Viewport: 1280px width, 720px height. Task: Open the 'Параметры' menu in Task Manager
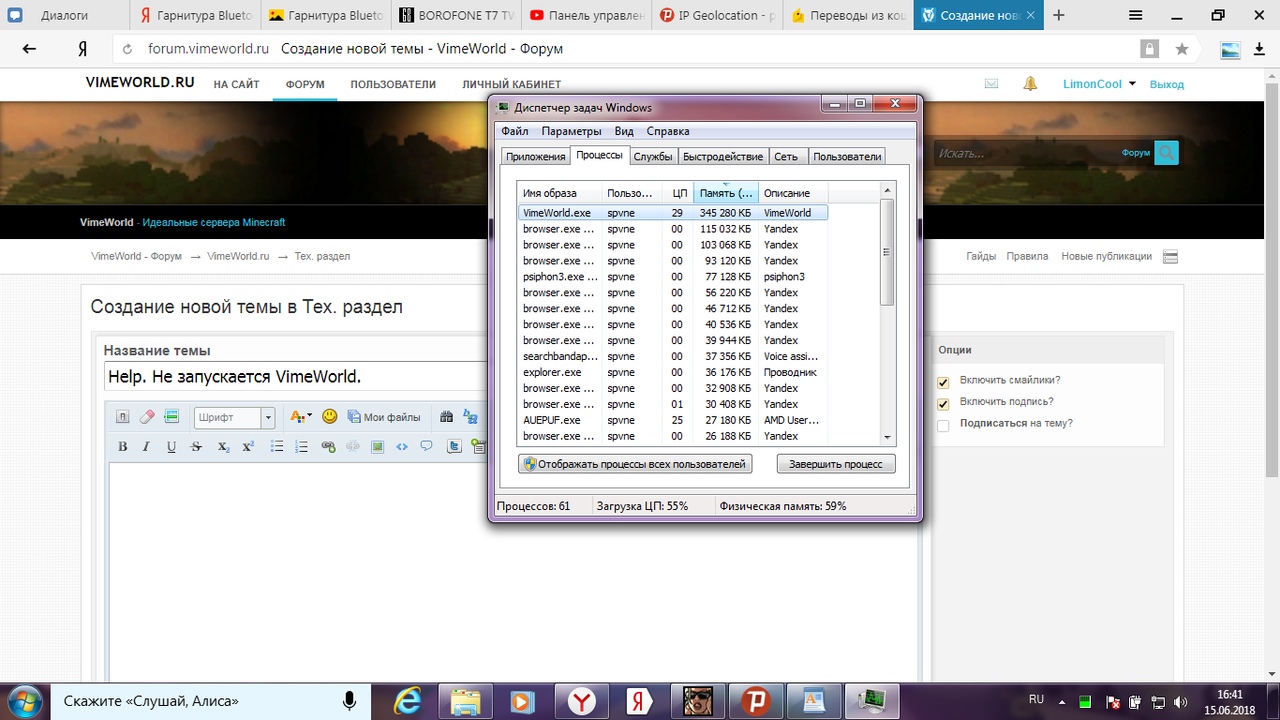point(571,131)
